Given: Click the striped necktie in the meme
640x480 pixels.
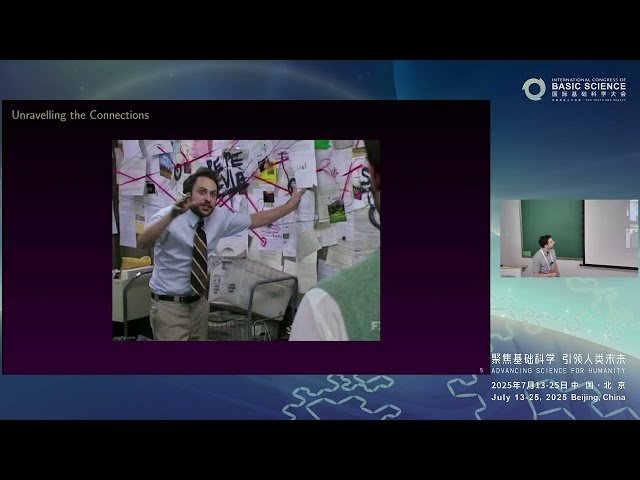Looking at the screenshot, I should point(199,258).
